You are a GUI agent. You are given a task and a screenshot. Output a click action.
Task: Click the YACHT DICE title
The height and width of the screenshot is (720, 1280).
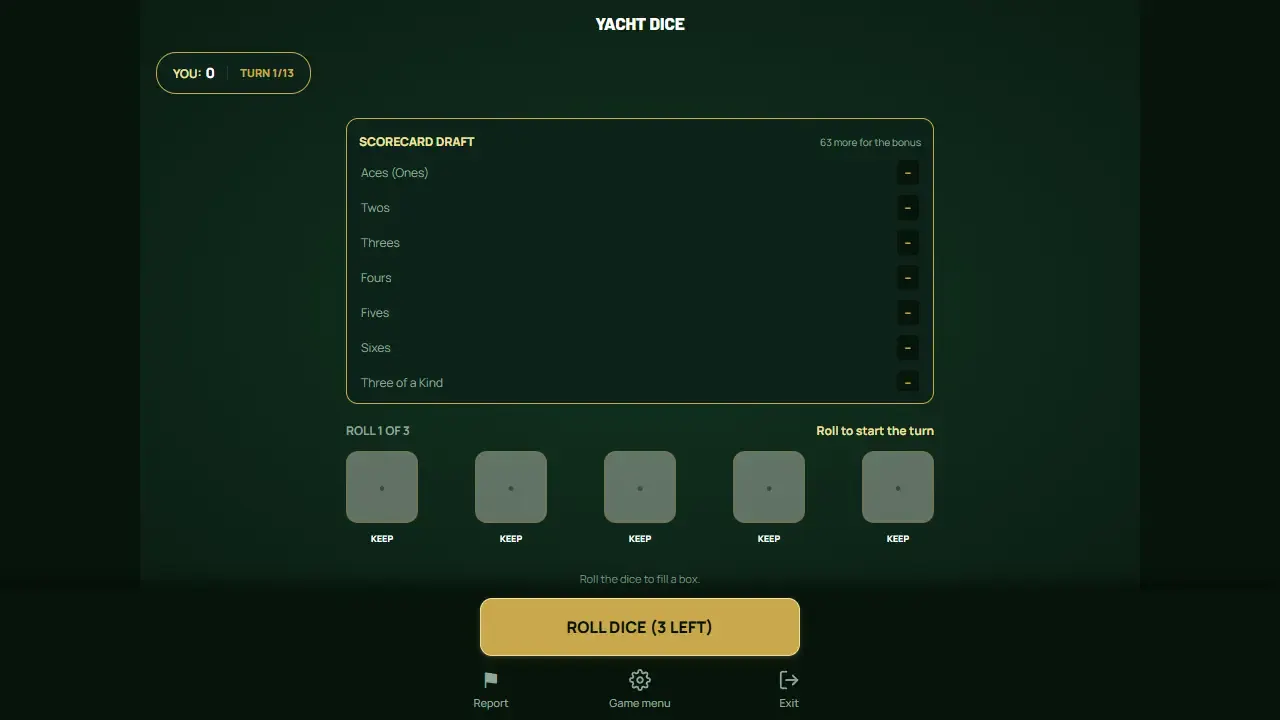[x=640, y=24]
